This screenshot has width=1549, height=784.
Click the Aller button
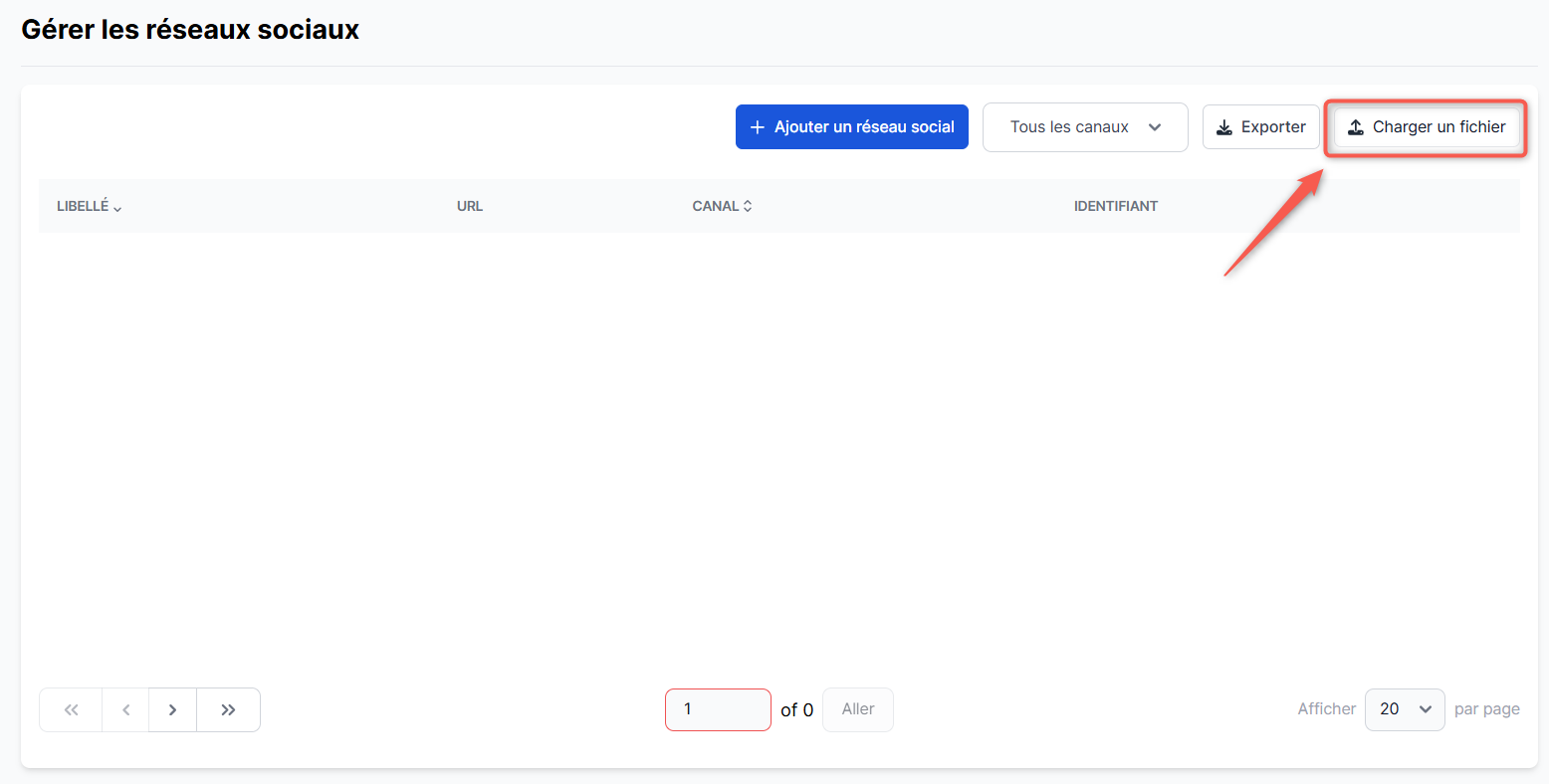[x=857, y=709]
